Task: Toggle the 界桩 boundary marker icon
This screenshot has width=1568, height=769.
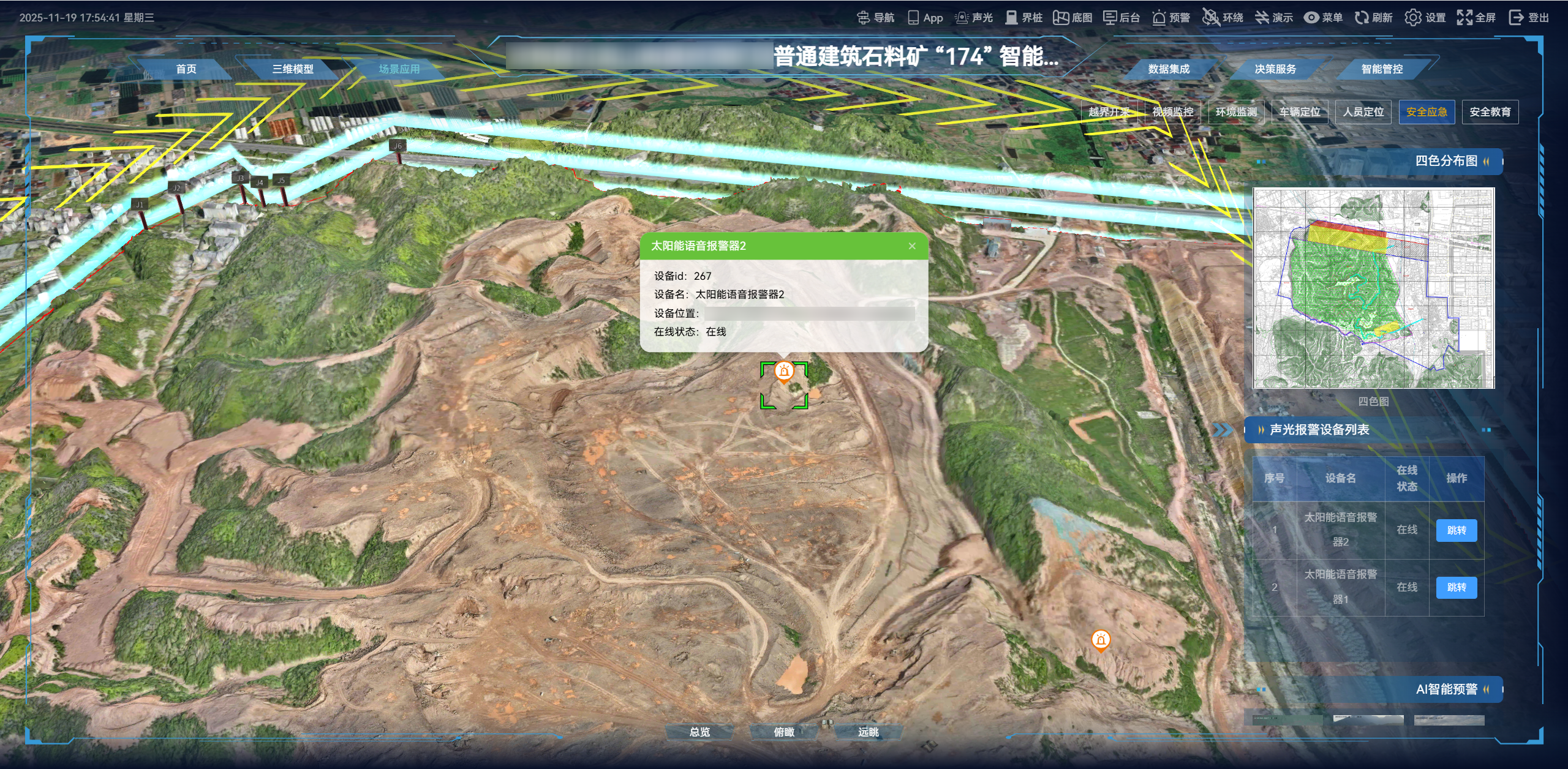Action: pos(1011,18)
